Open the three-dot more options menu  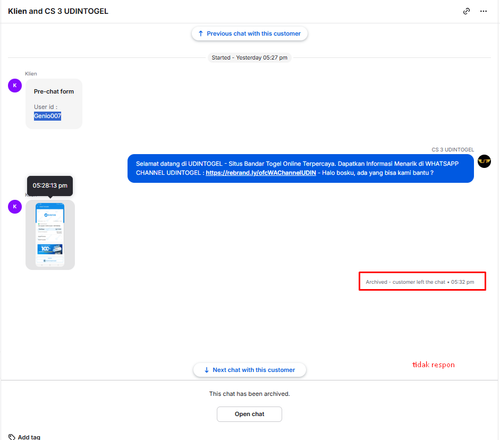click(483, 11)
